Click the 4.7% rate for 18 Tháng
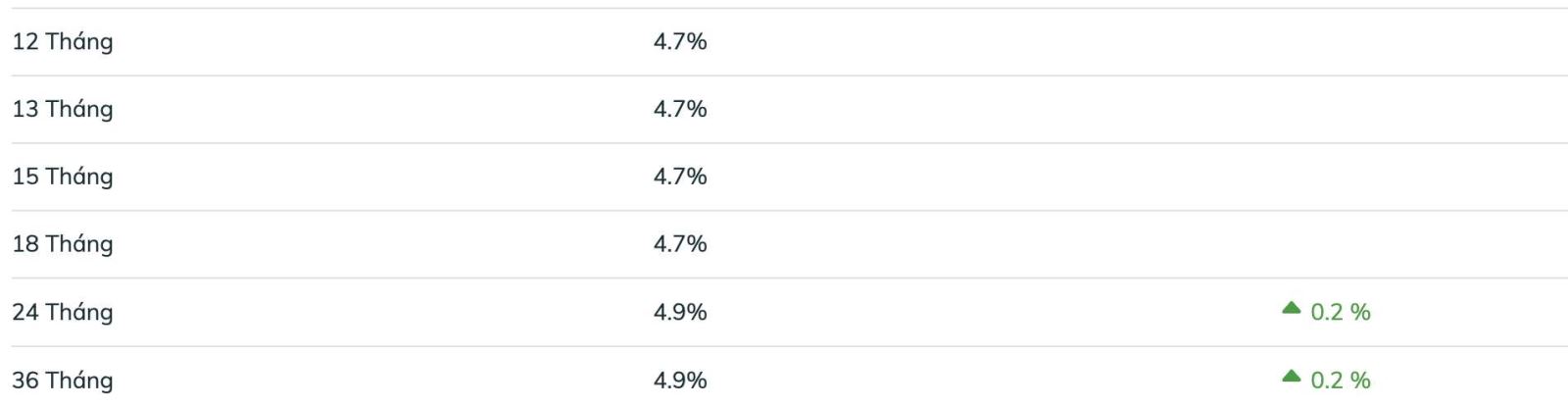Screen dimensions: 1568x408 point(680,244)
